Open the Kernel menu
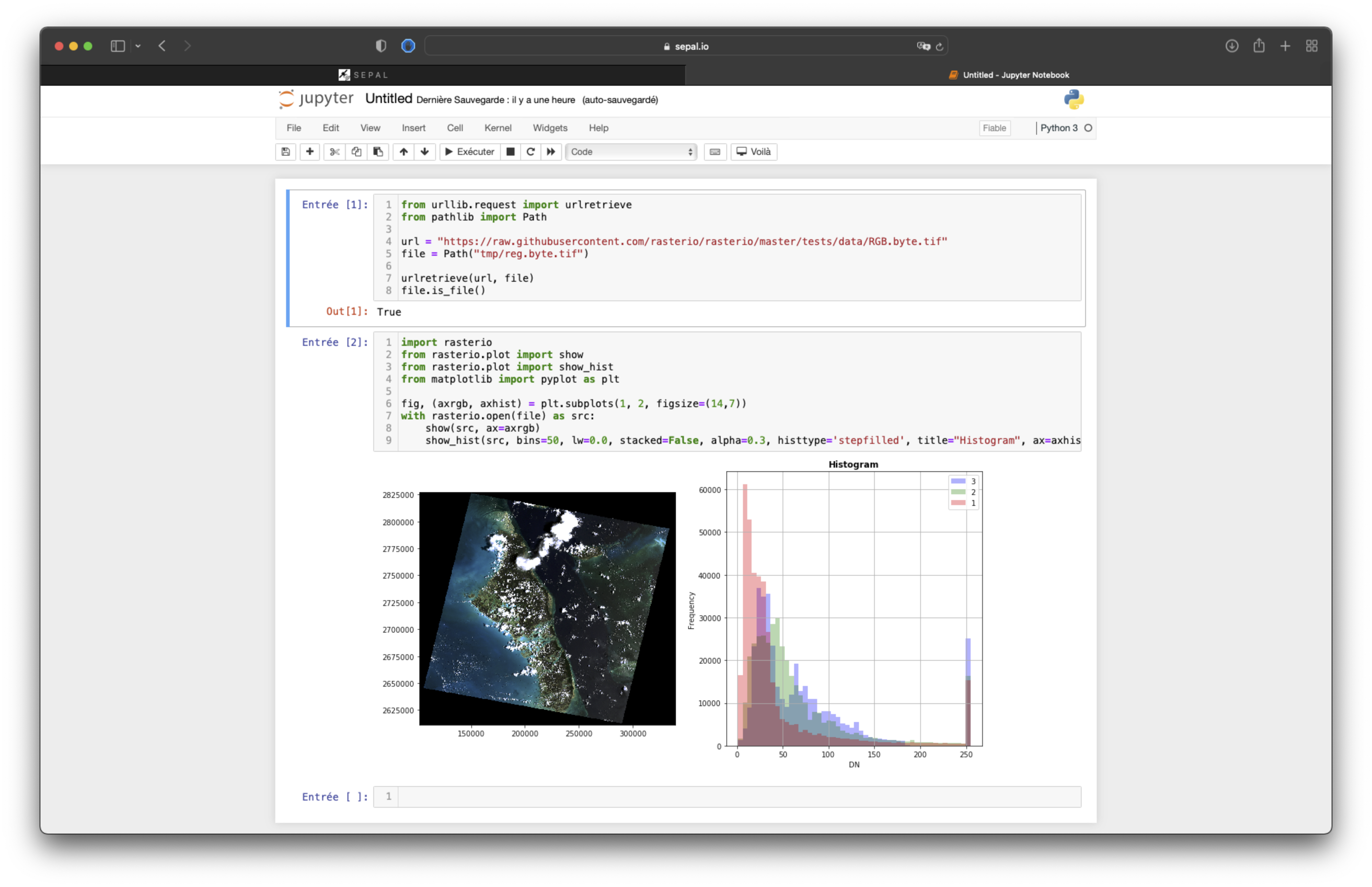Screen dimensions: 1372x887 click(x=498, y=128)
